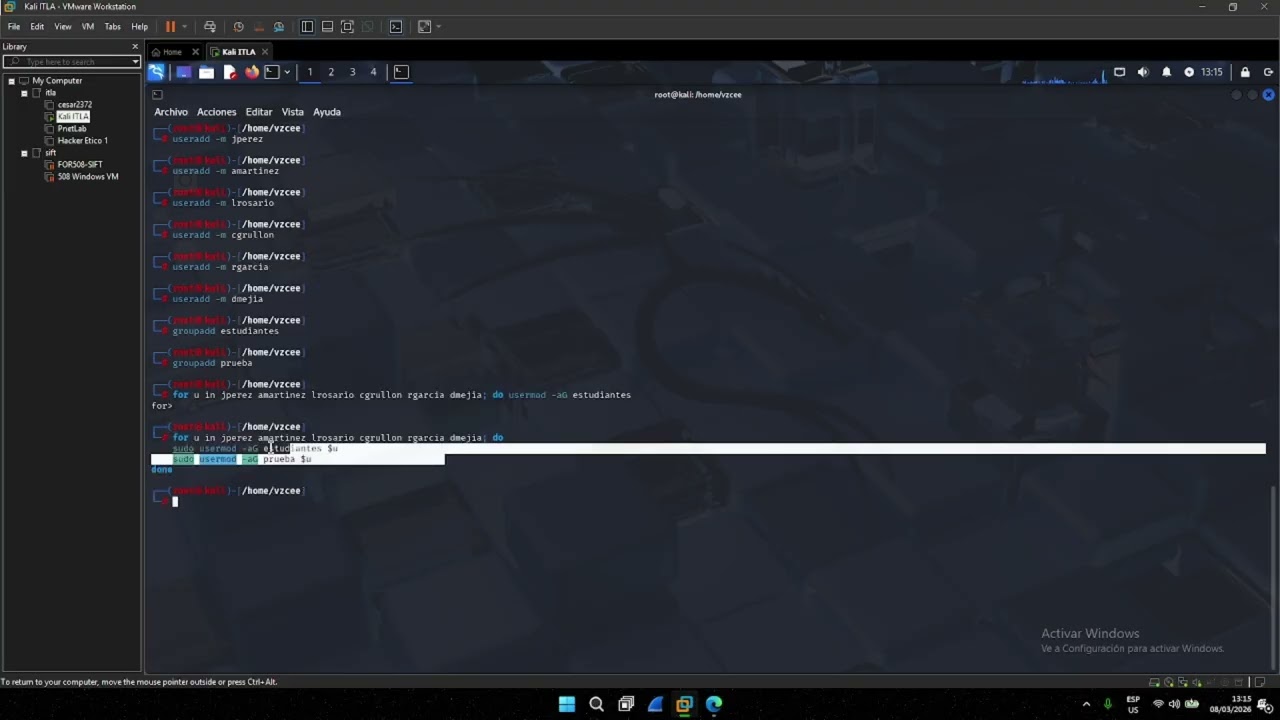Toggle the thumbnail bar view icon

coord(327,27)
